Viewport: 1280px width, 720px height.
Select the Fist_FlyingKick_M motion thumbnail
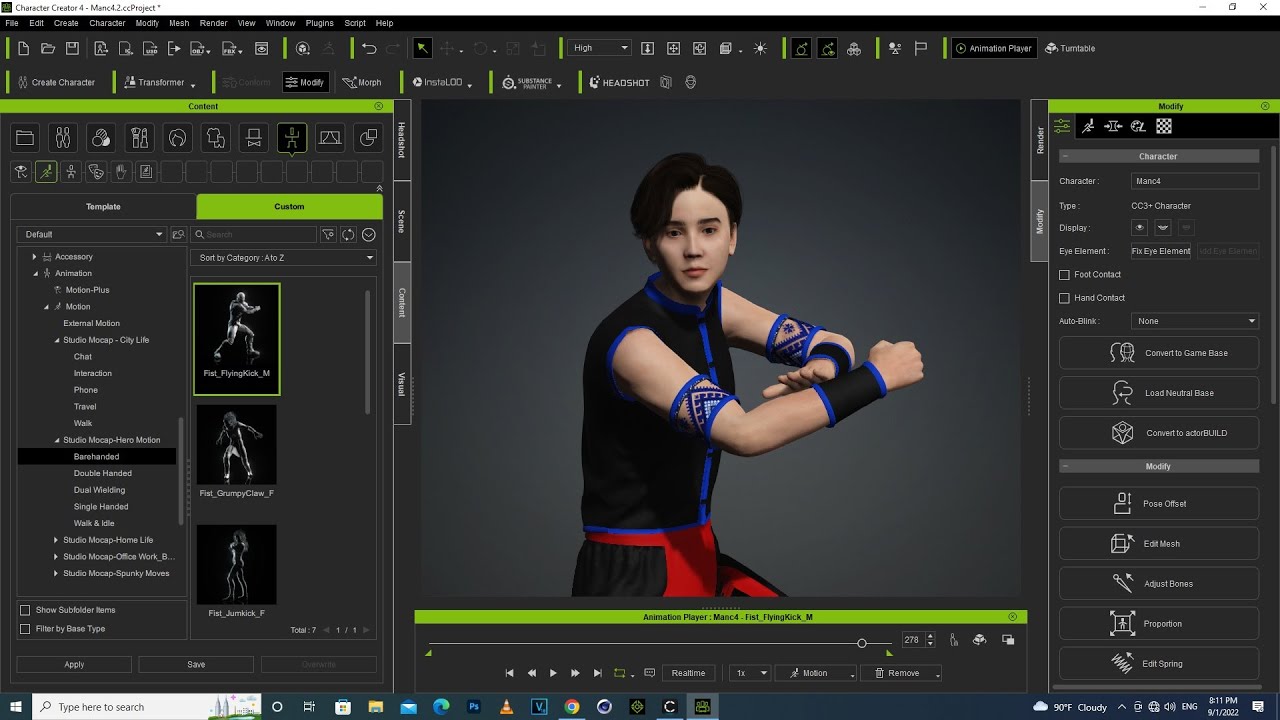click(x=237, y=338)
